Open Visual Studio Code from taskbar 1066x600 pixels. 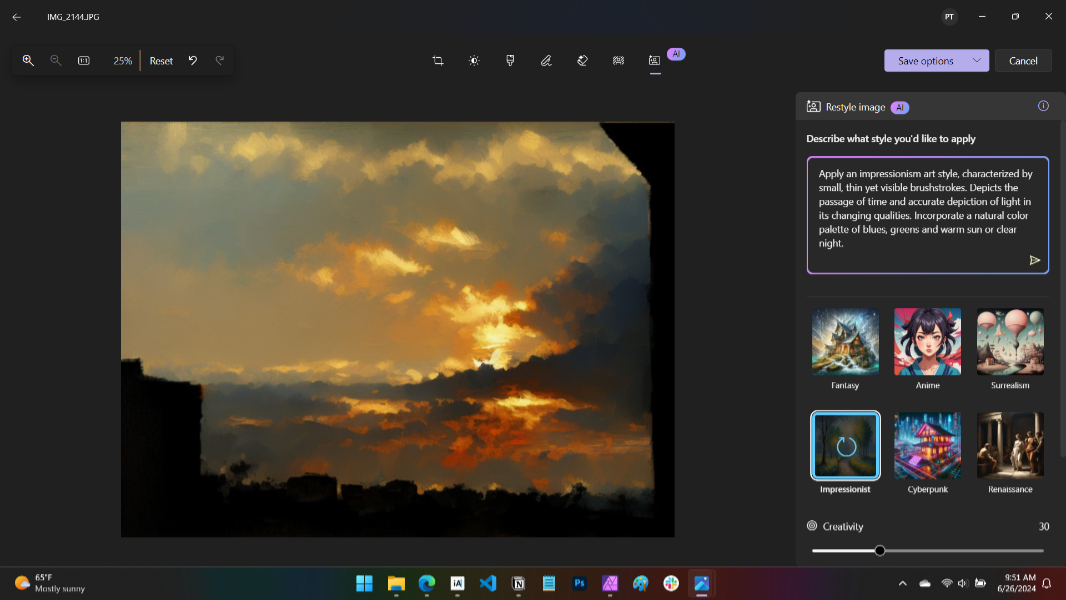pos(487,583)
